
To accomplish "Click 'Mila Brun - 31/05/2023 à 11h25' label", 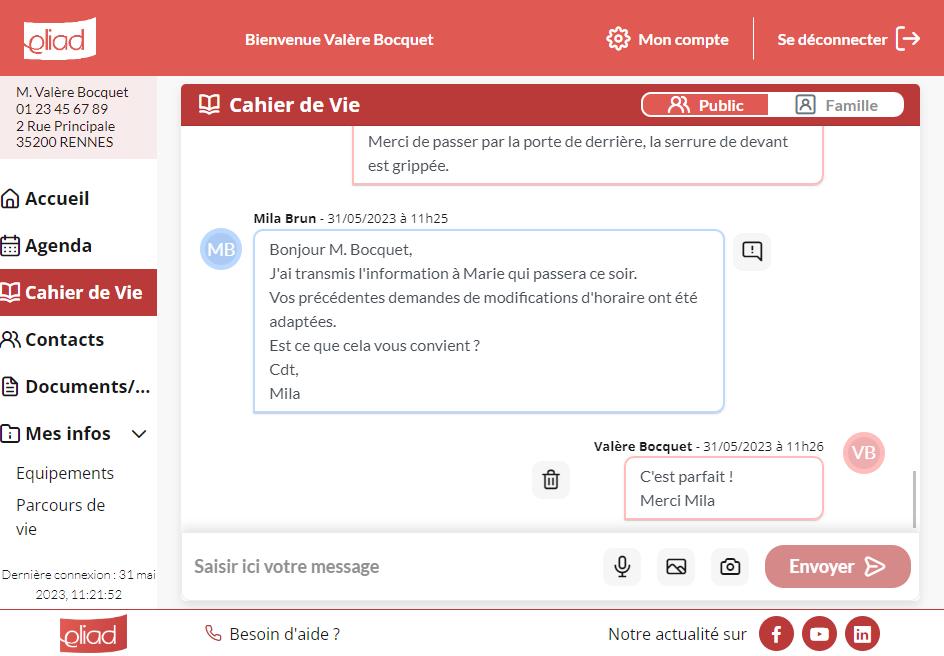I will 350,218.
